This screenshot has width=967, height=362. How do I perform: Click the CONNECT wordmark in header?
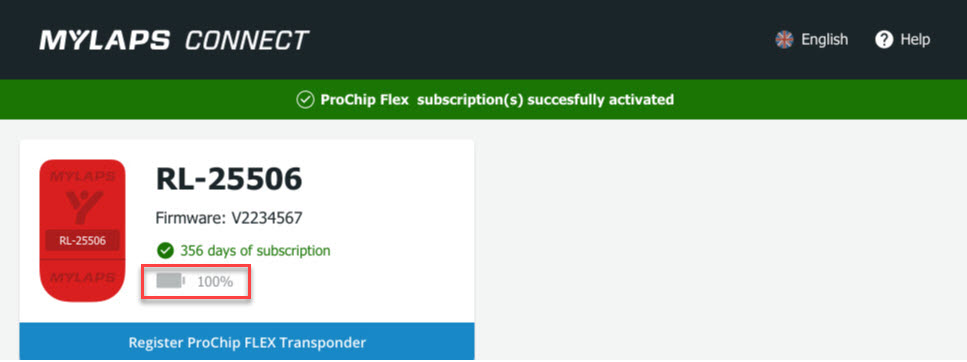pyautogui.click(x=247, y=41)
